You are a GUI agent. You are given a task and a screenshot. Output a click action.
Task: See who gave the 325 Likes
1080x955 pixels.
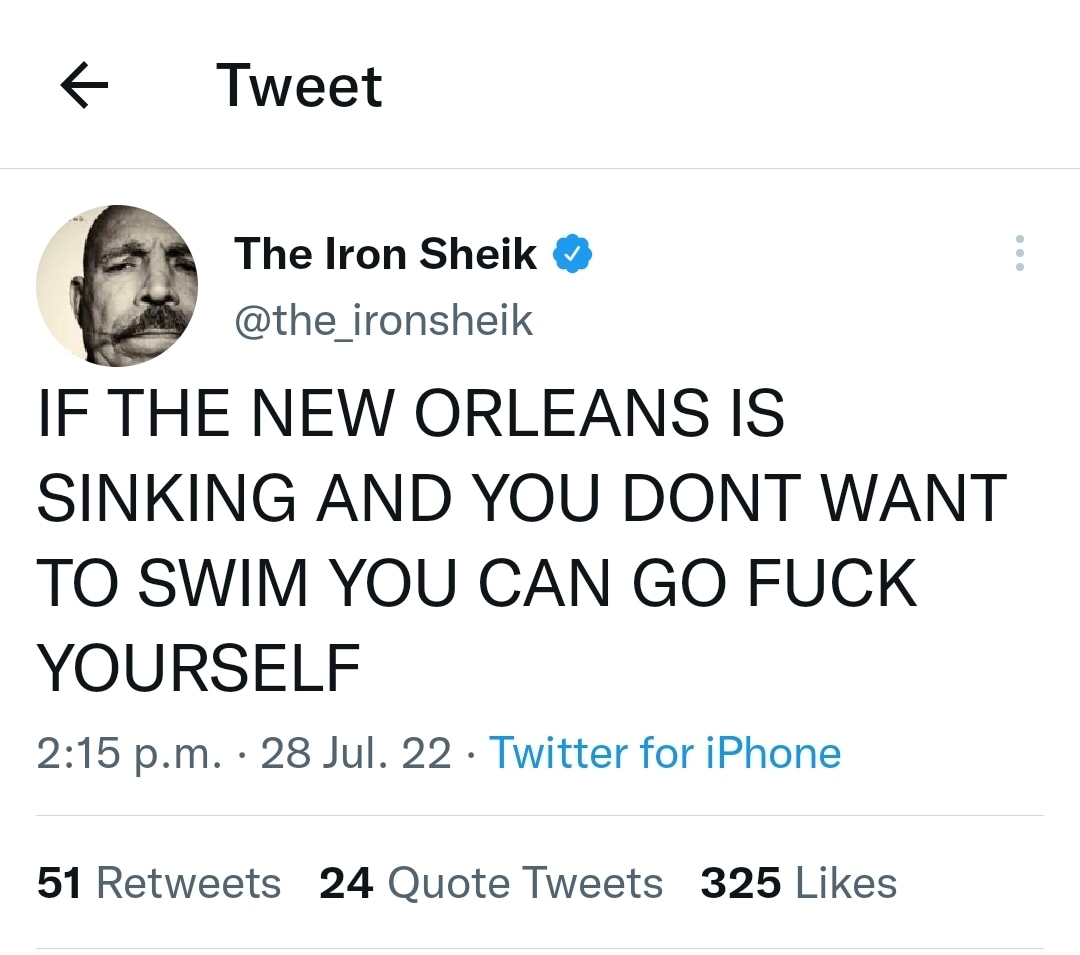click(x=798, y=883)
